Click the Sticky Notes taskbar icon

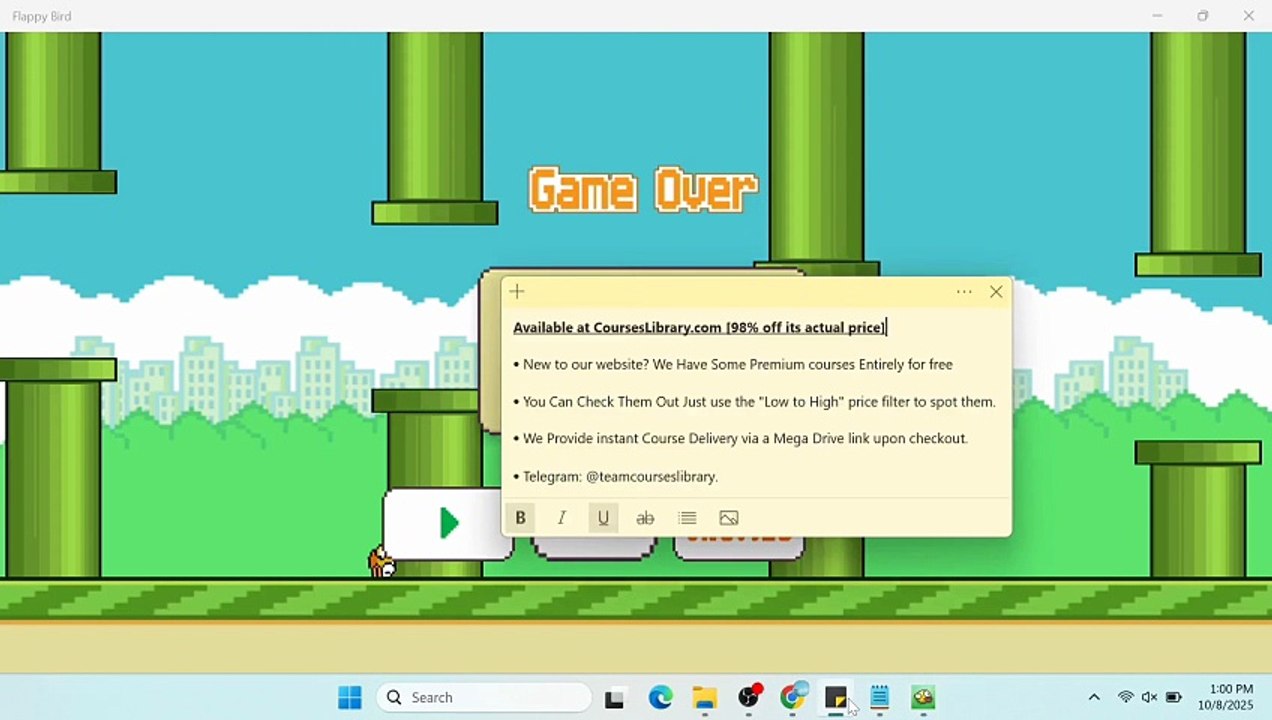coord(836,697)
